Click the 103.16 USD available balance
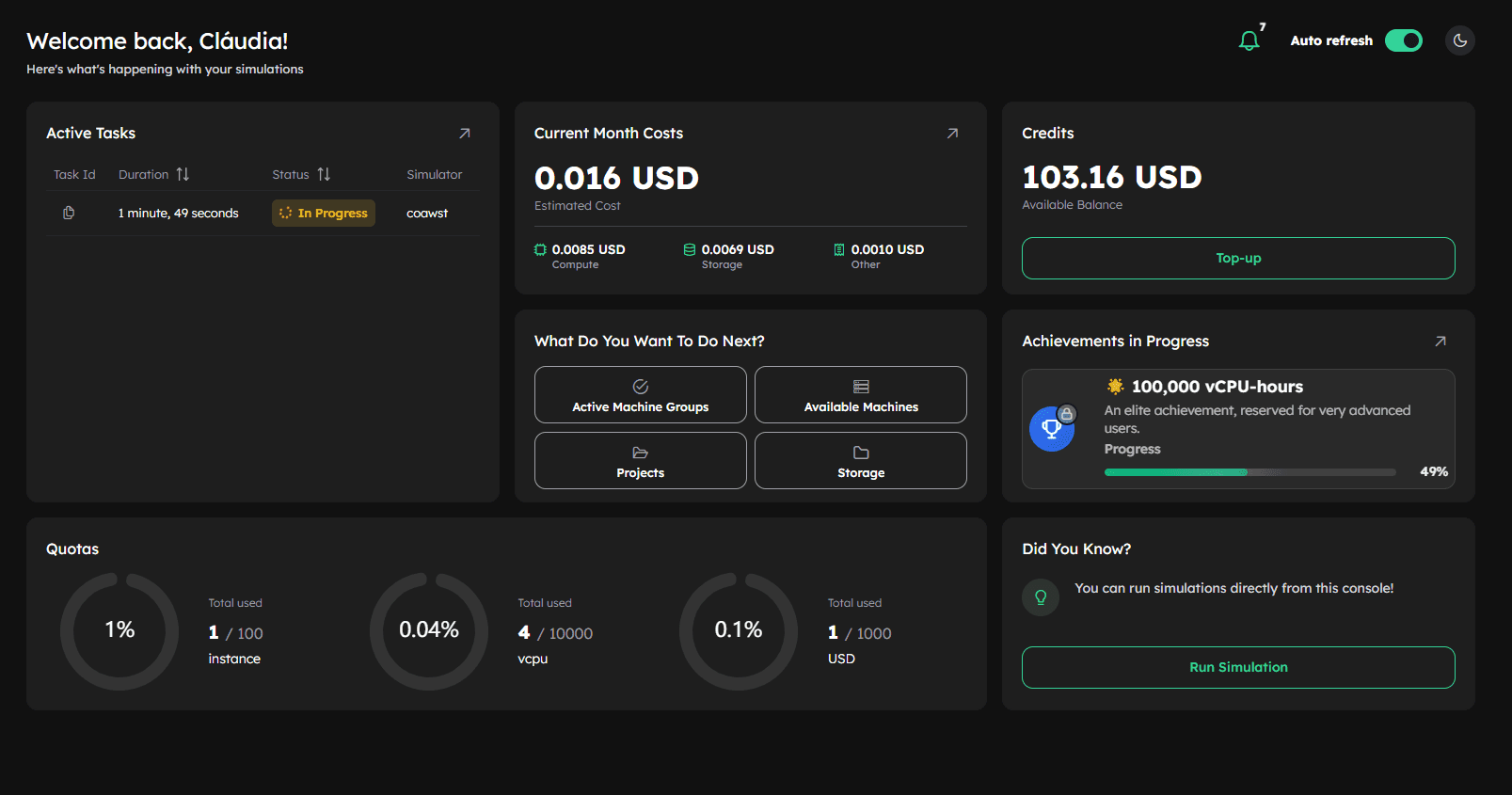1512x795 pixels. (x=1112, y=177)
